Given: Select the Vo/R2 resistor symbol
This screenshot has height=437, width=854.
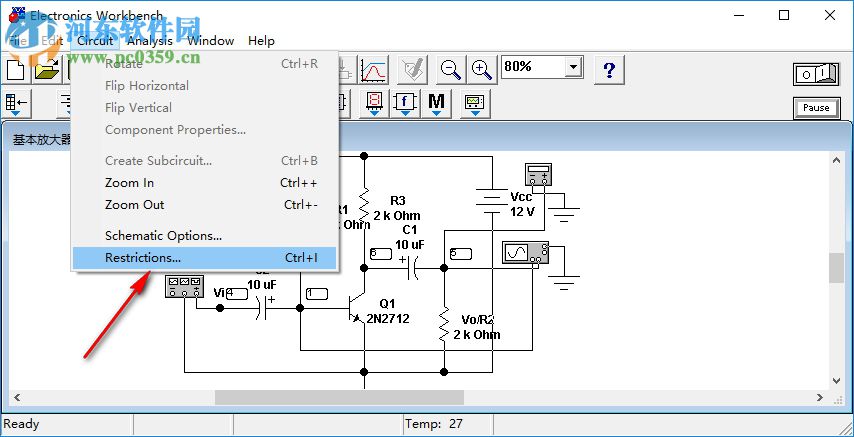Looking at the screenshot, I should pos(444,324).
